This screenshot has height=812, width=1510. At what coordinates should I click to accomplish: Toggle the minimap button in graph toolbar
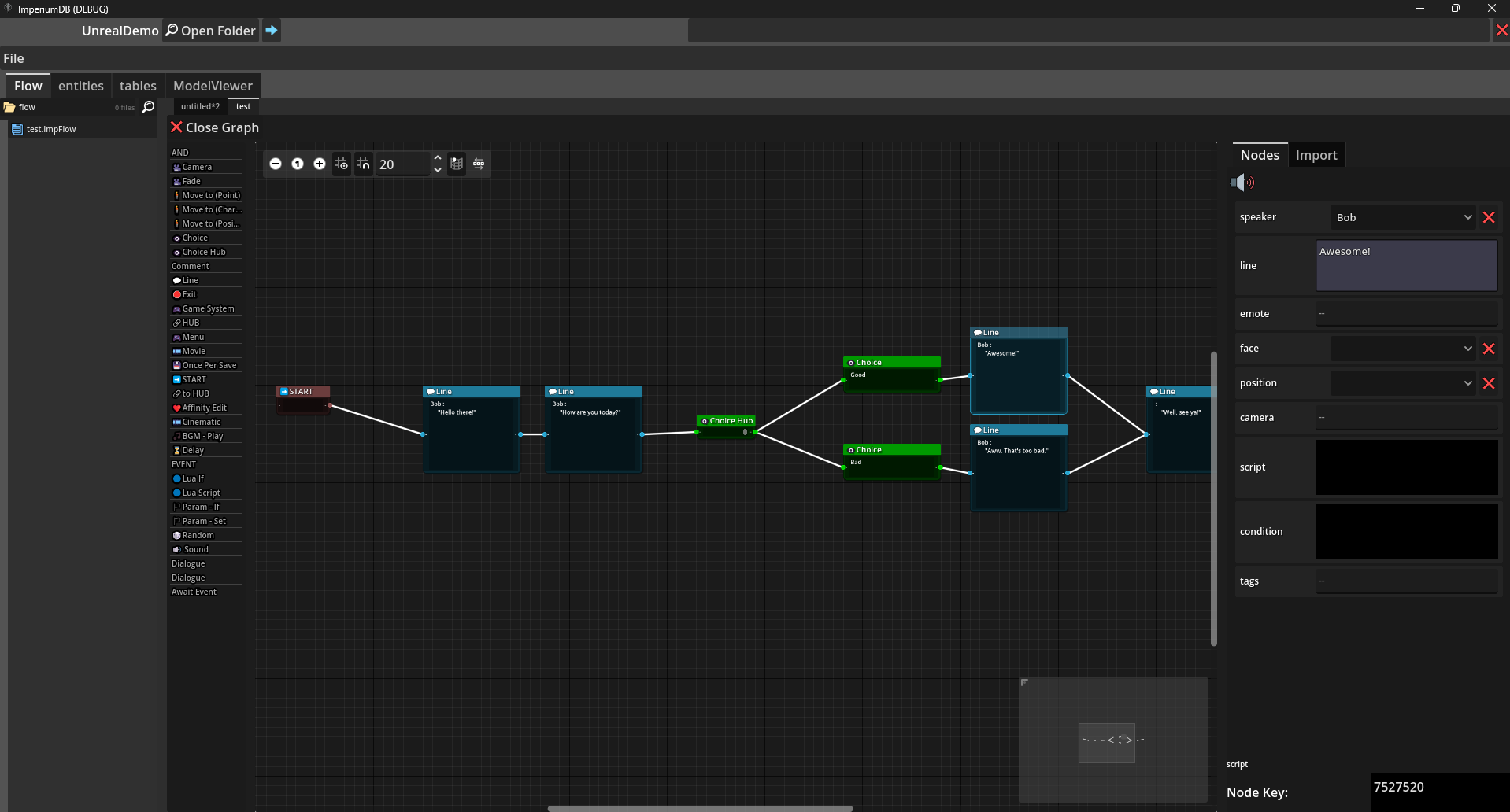pos(457,164)
